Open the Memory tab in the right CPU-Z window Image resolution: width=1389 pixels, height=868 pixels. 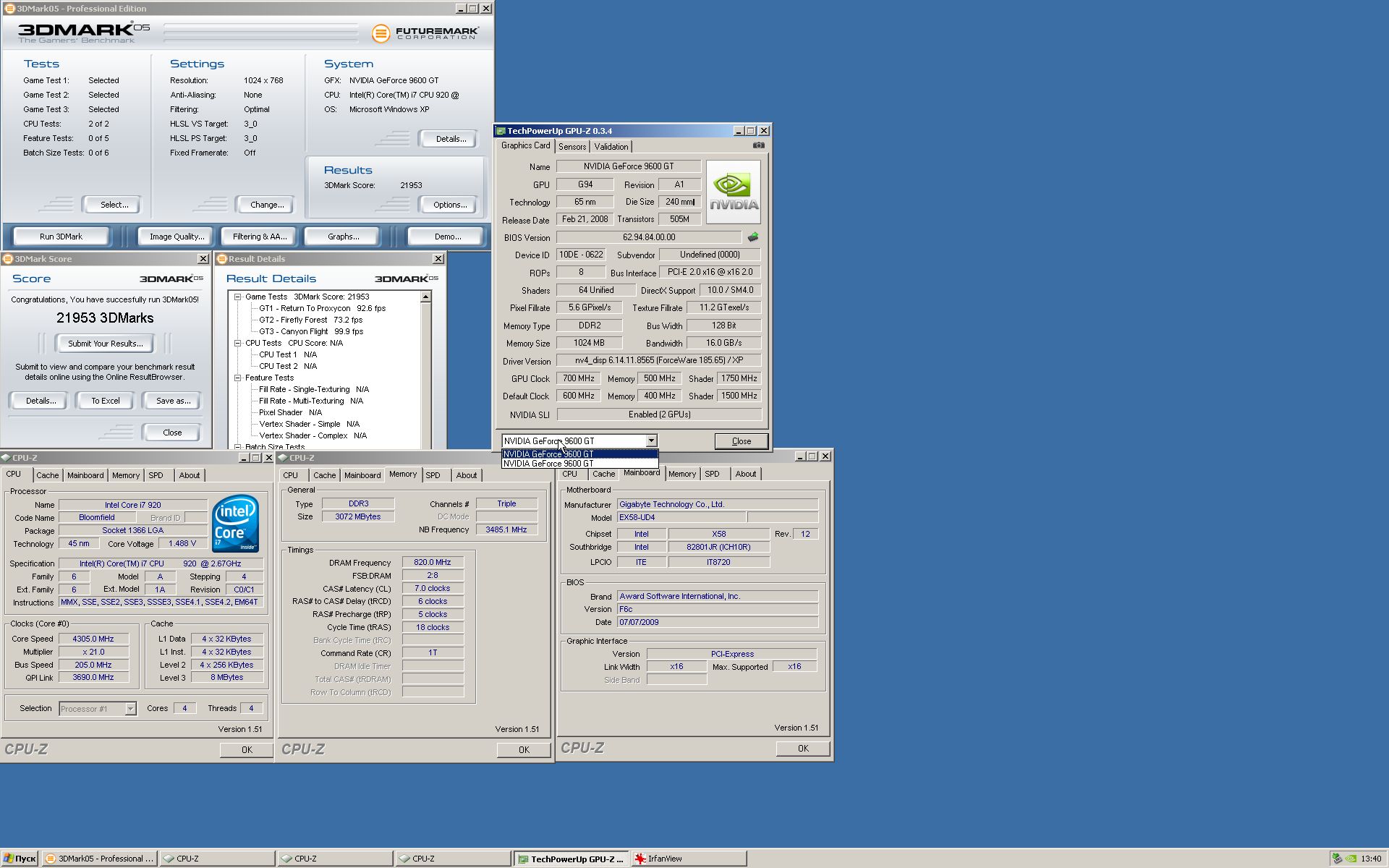point(682,474)
